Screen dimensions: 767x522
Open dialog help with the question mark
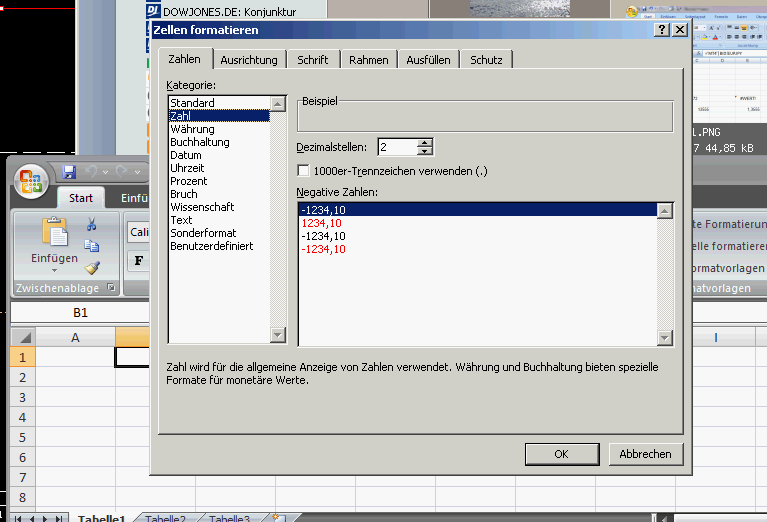[x=661, y=29]
